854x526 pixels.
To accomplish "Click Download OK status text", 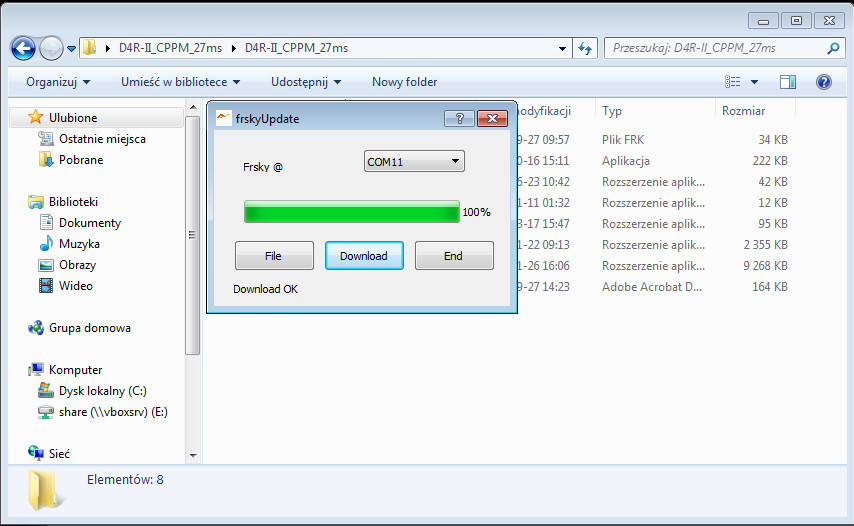I will click(x=265, y=289).
